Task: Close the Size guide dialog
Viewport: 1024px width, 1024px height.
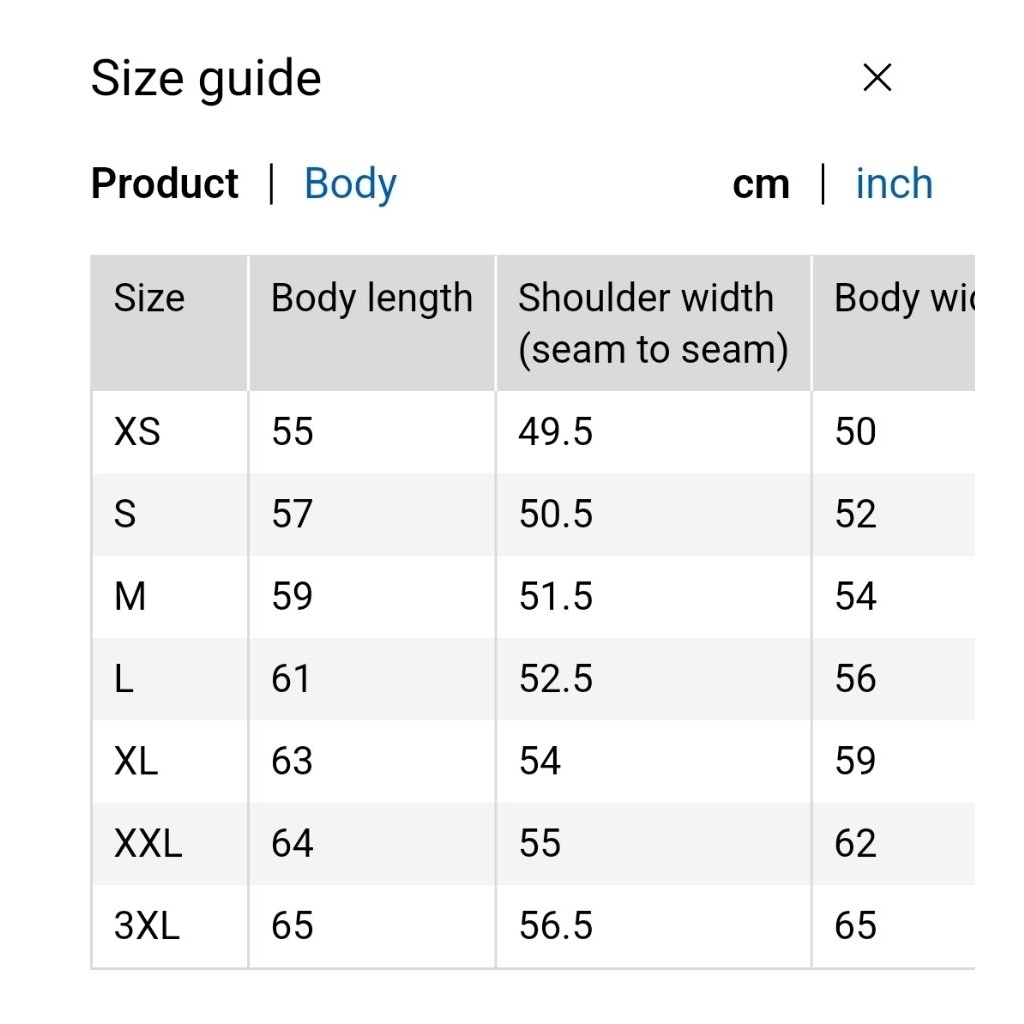Action: tap(877, 78)
